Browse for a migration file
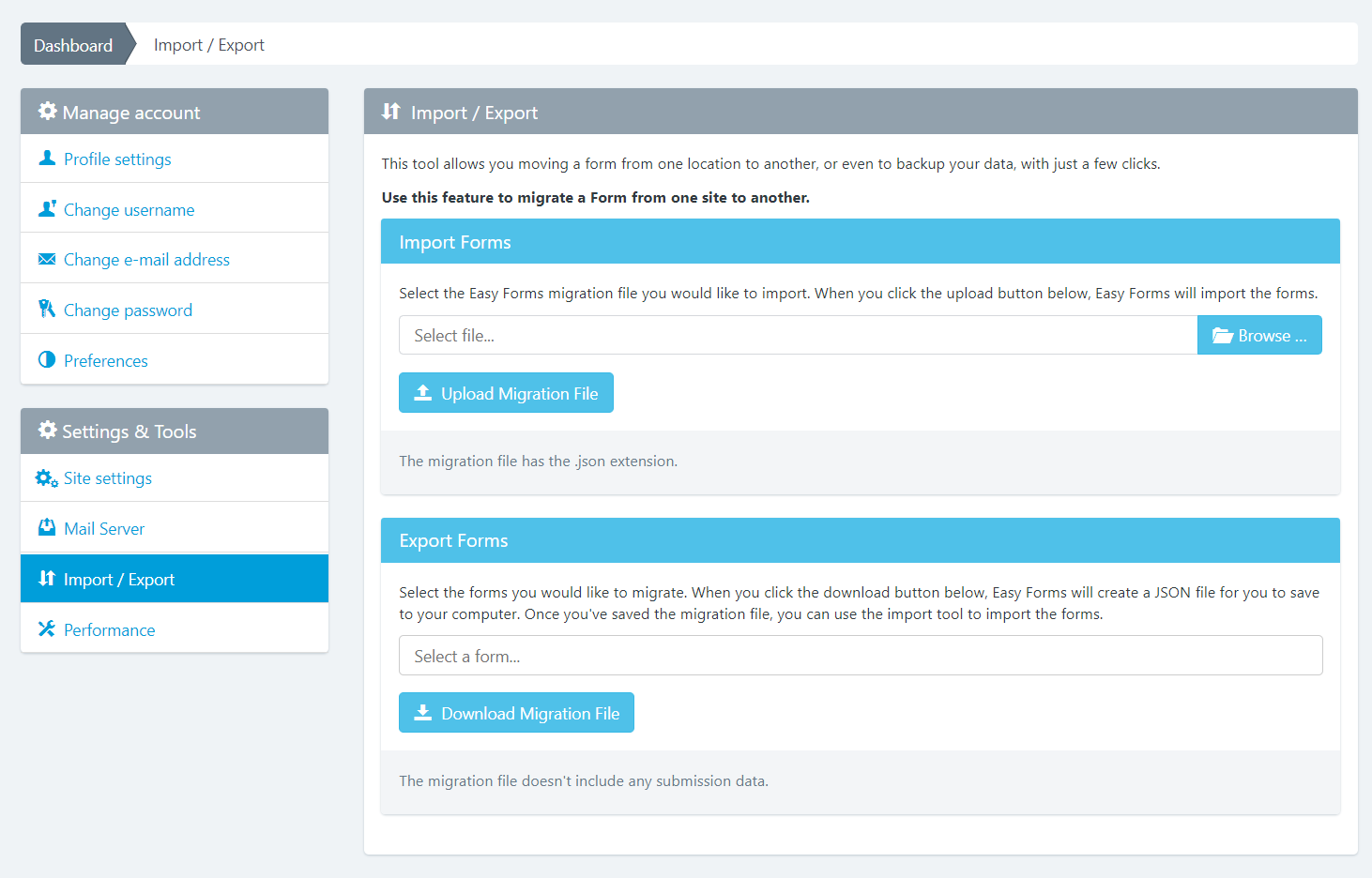Screen dimensions: 1372x878 click(x=1258, y=336)
